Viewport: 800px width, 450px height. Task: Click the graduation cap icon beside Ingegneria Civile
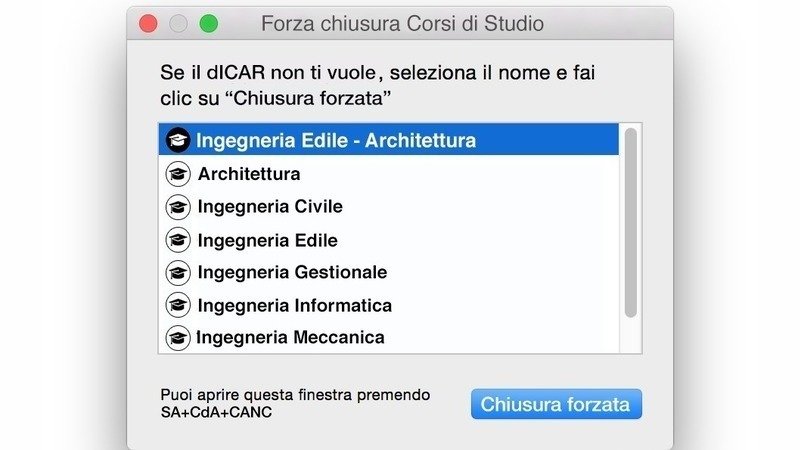178,207
